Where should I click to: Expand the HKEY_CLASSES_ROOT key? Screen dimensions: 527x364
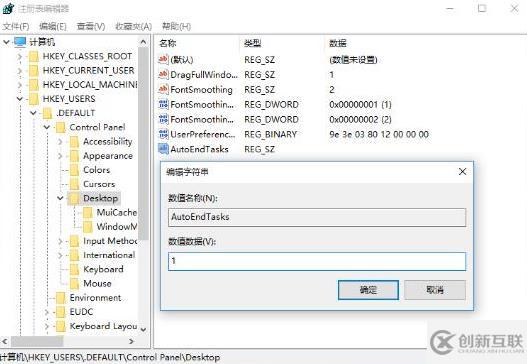click(20, 56)
